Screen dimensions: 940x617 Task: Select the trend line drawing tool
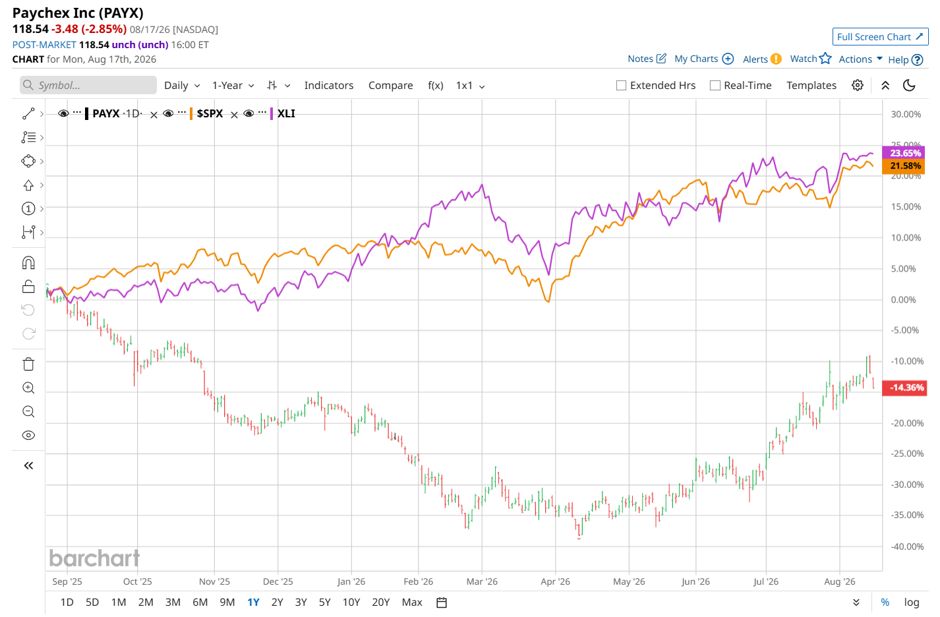(x=28, y=113)
